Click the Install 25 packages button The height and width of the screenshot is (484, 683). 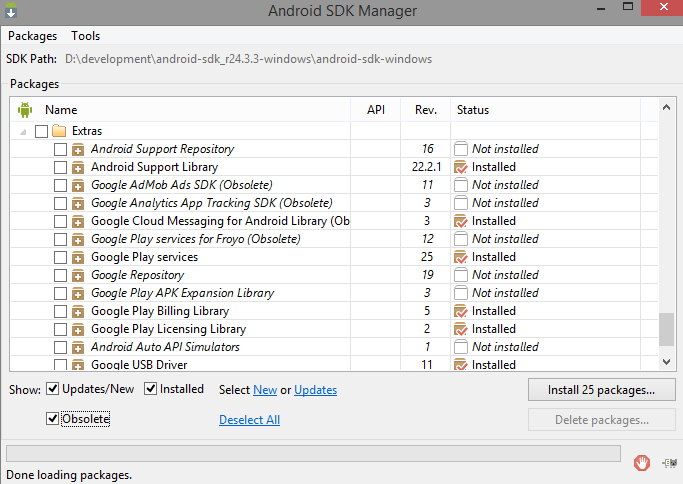[602, 390]
